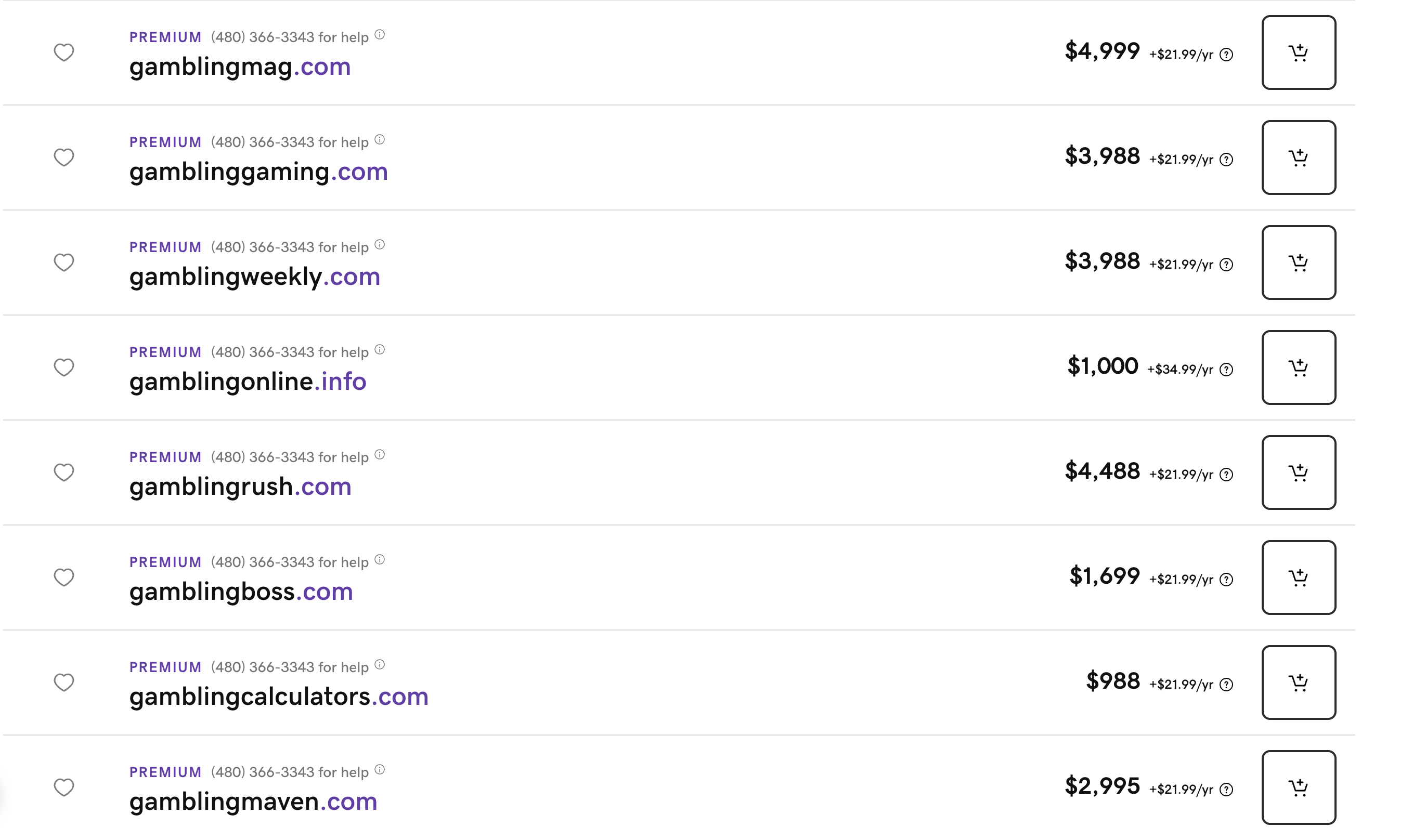The image size is (1426, 840).
Task: Toggle favorite heart for gamblinggaming.com
Action: point(64,157)
